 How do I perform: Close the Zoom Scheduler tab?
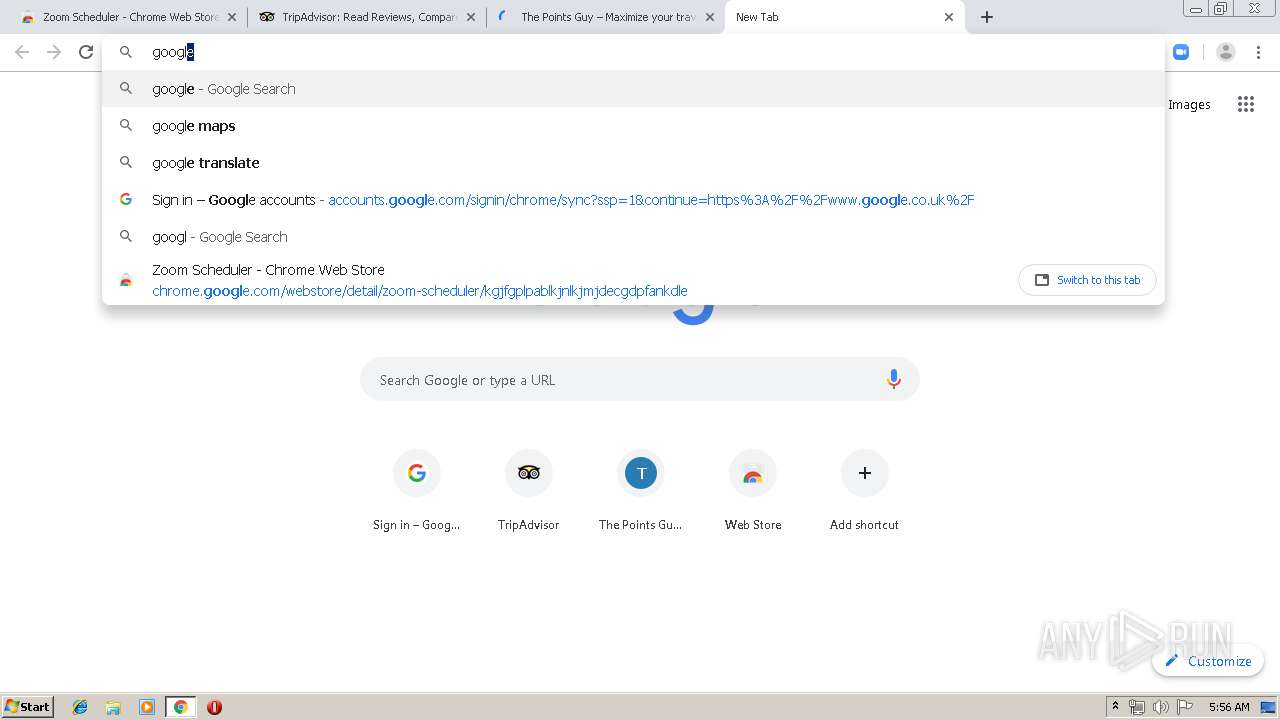pos(232,17)
